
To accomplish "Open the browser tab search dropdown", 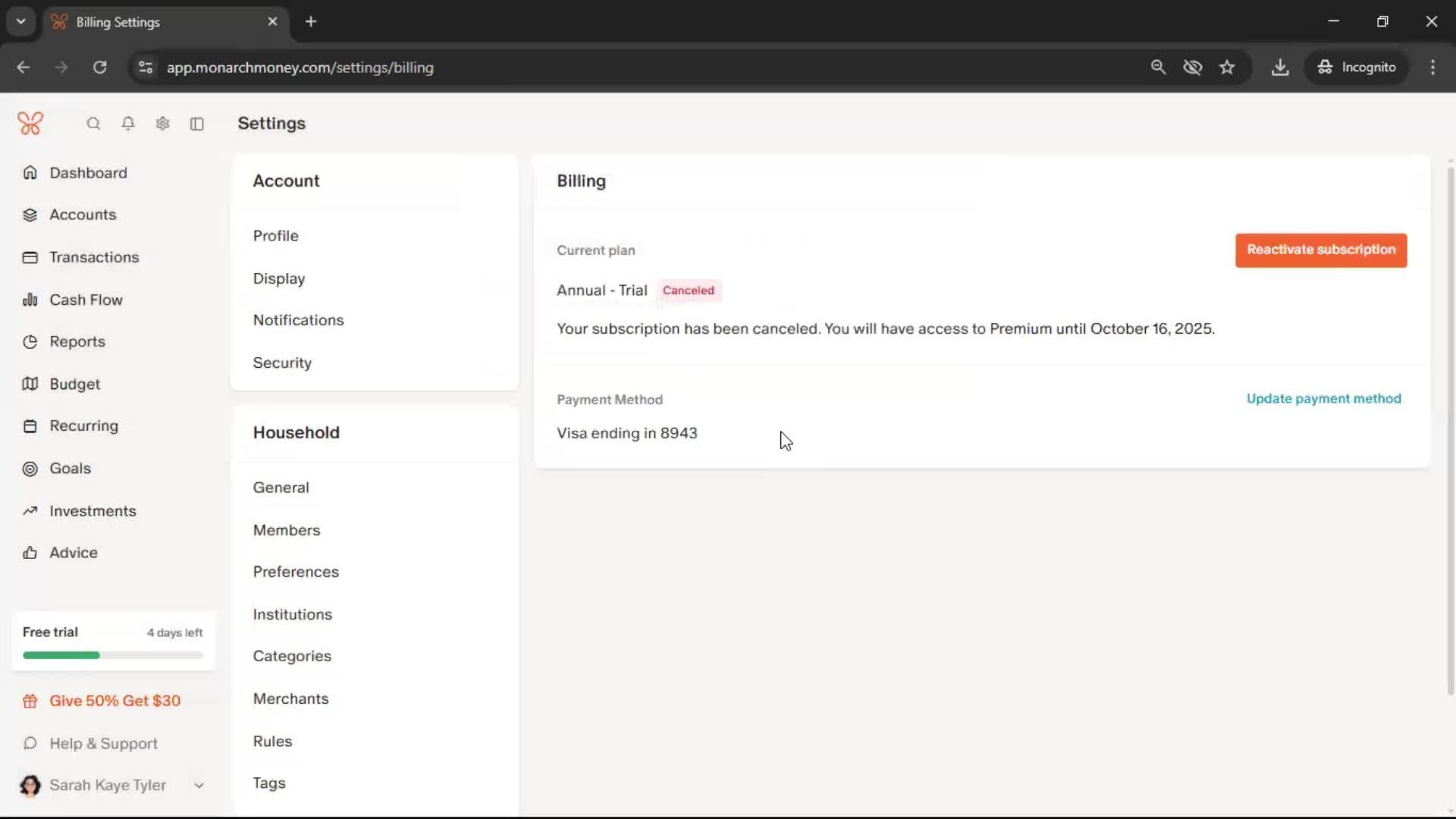I will point(21,21).
